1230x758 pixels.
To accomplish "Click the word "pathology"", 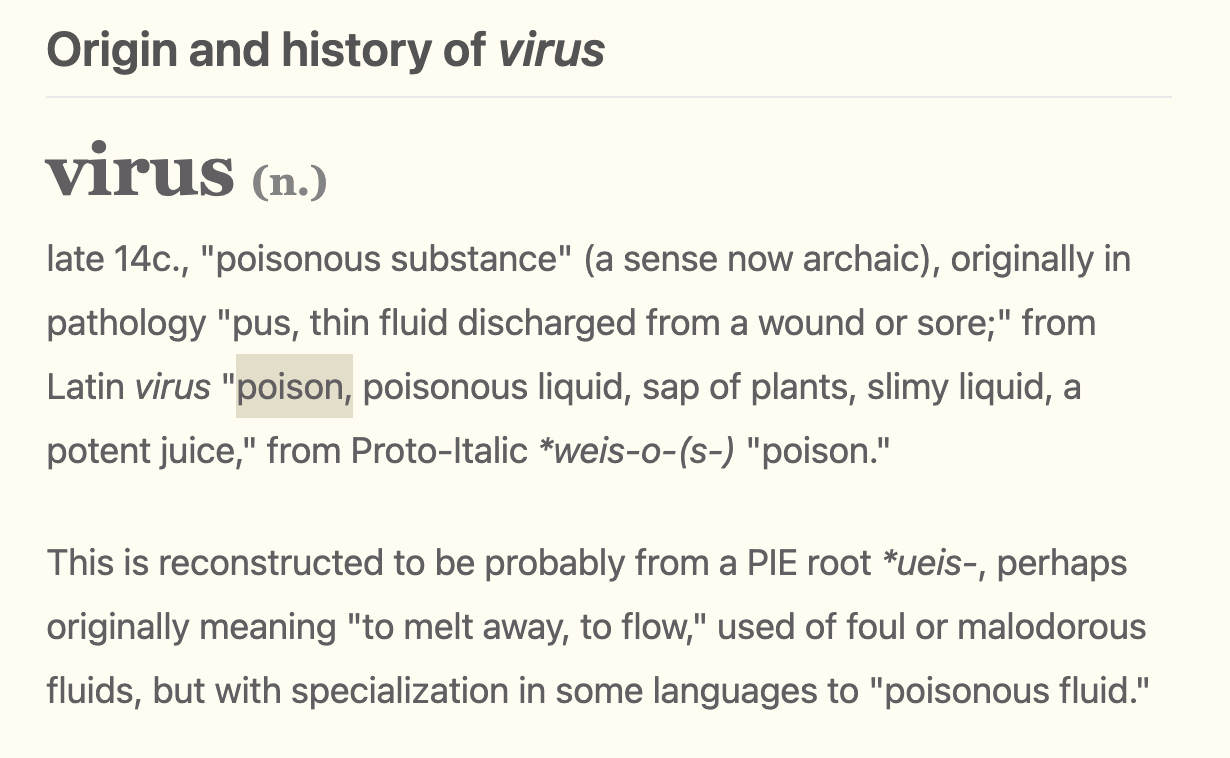I will point(126,323).
